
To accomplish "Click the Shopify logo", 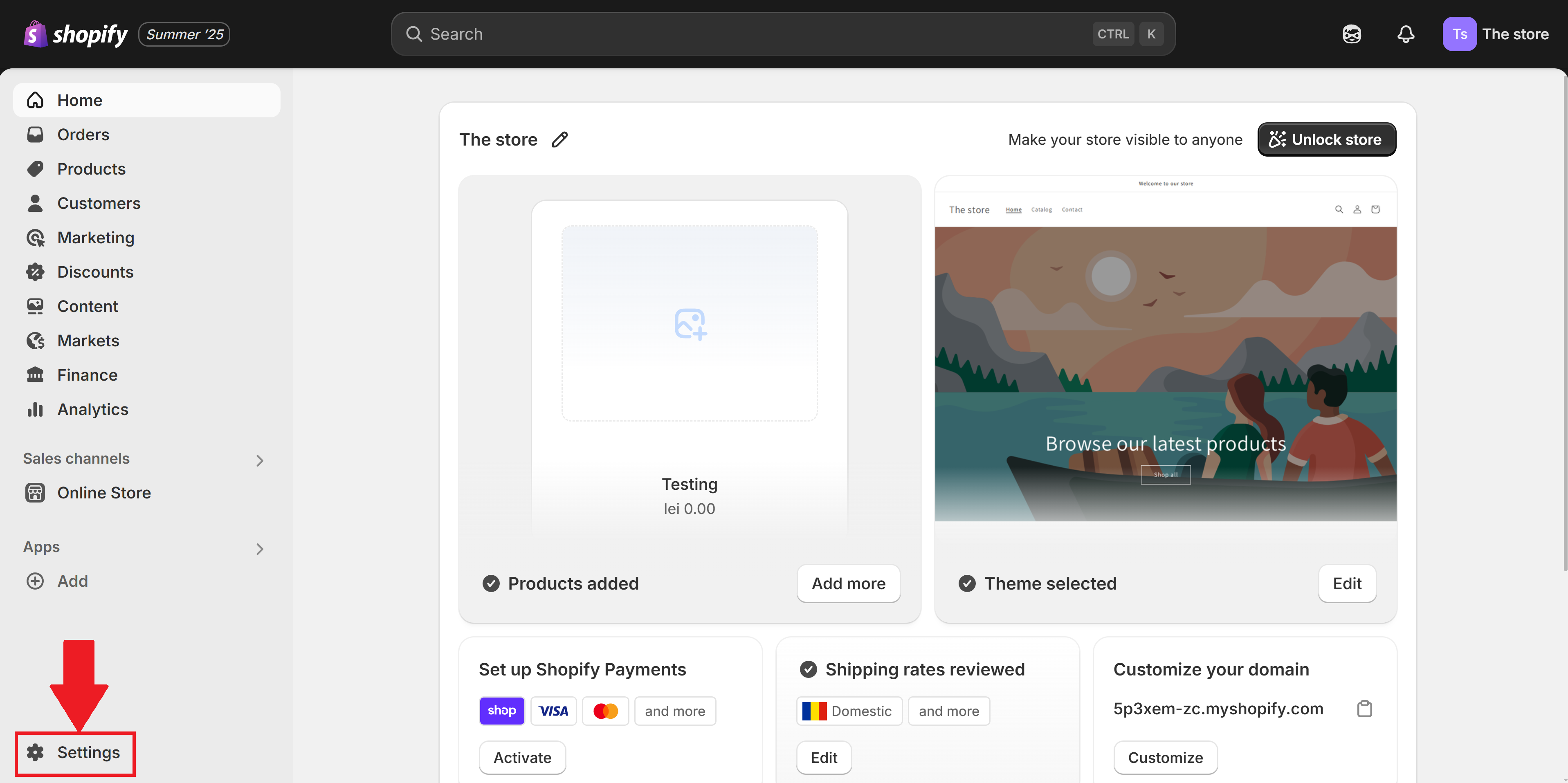I will click(x=74, y=34).
